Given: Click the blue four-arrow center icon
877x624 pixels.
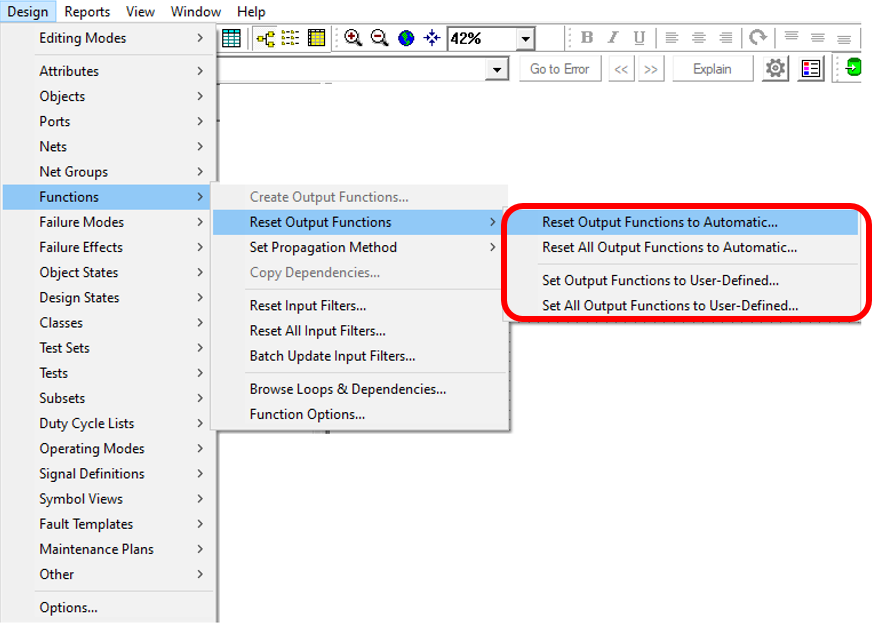Looking at the screenshot, I should (432, 38).
